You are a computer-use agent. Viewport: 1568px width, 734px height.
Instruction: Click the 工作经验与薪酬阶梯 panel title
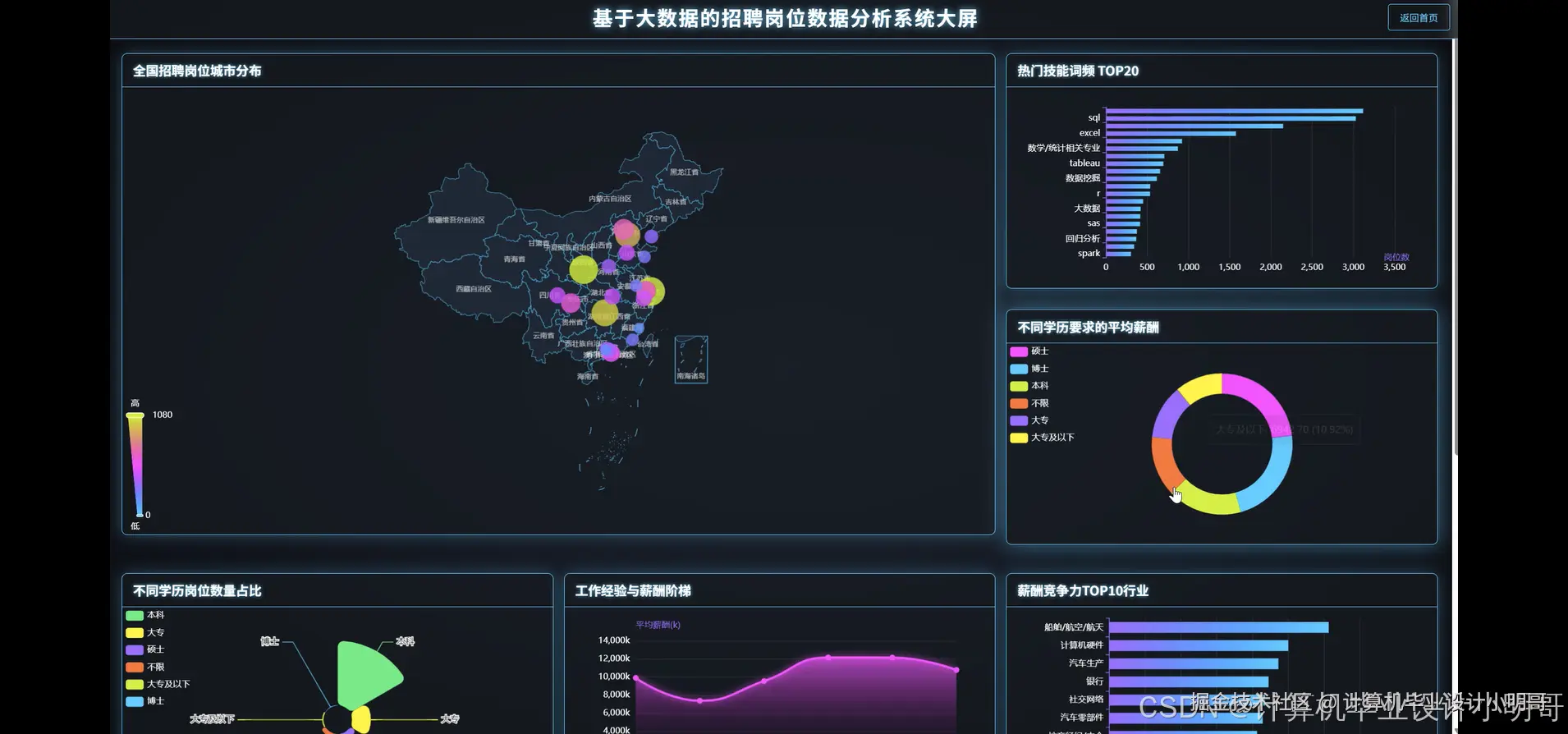point(633,591)
